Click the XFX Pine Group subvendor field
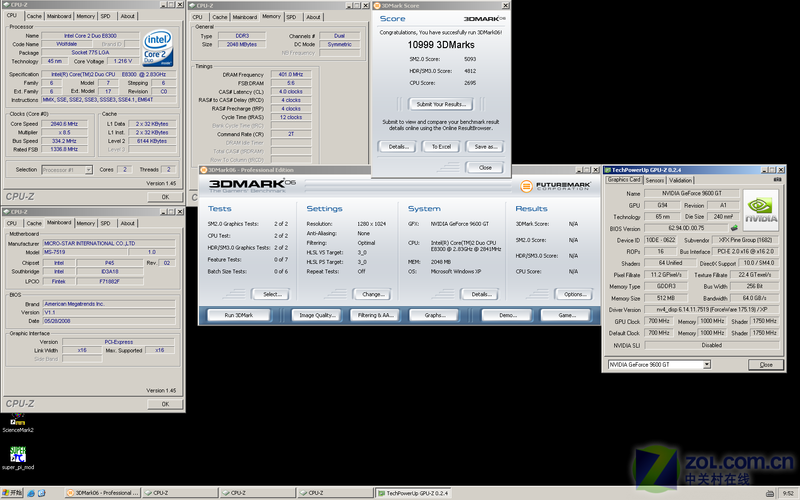Viewport: 800px width, 500px height. tap(745, 240)
